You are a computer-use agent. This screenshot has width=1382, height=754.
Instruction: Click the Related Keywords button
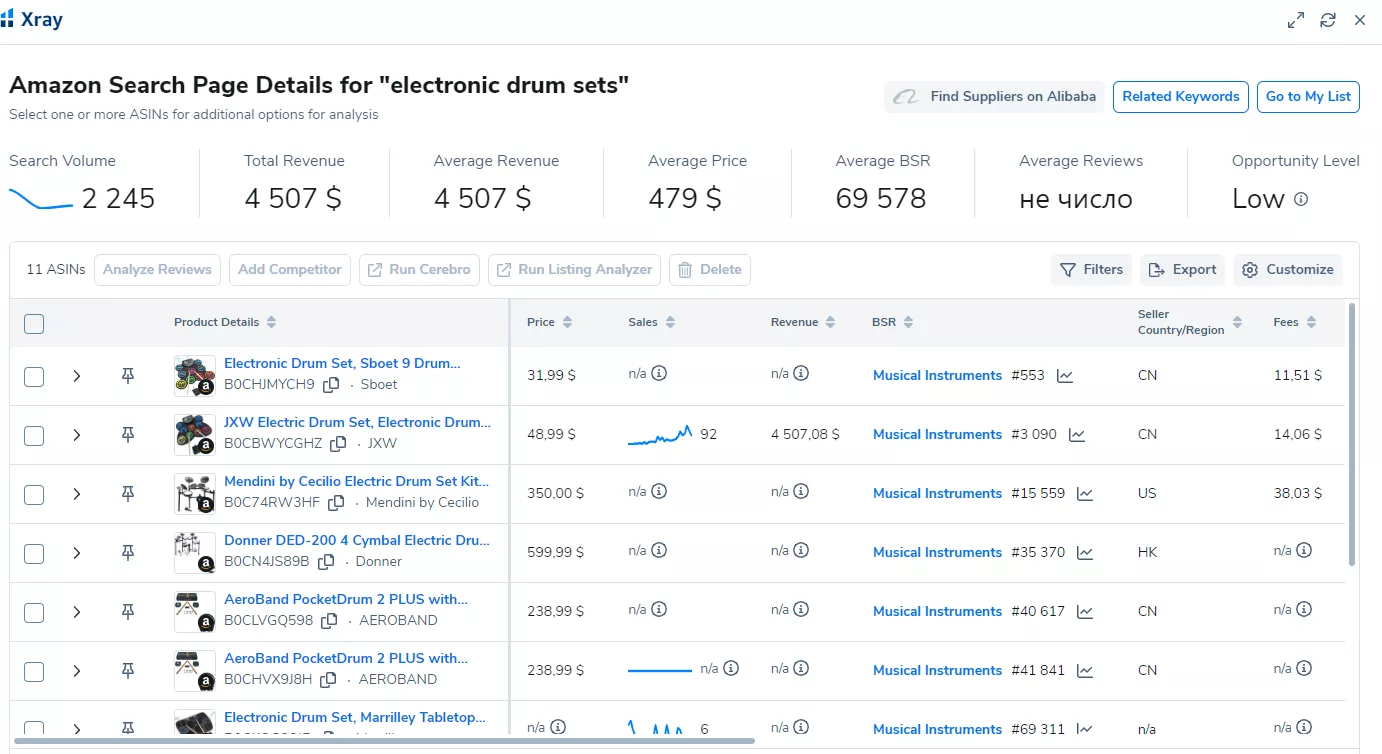1181,97
